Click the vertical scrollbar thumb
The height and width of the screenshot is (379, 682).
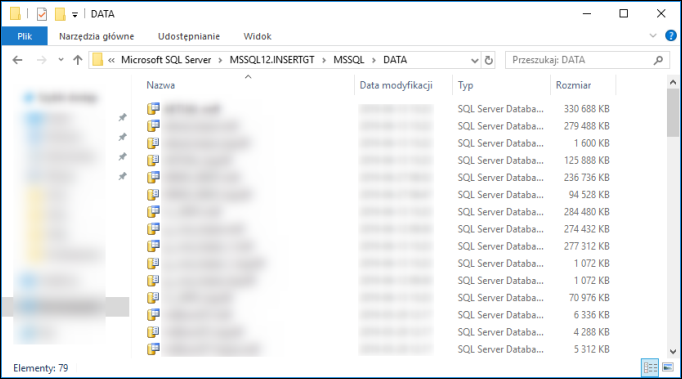(673, 113)
